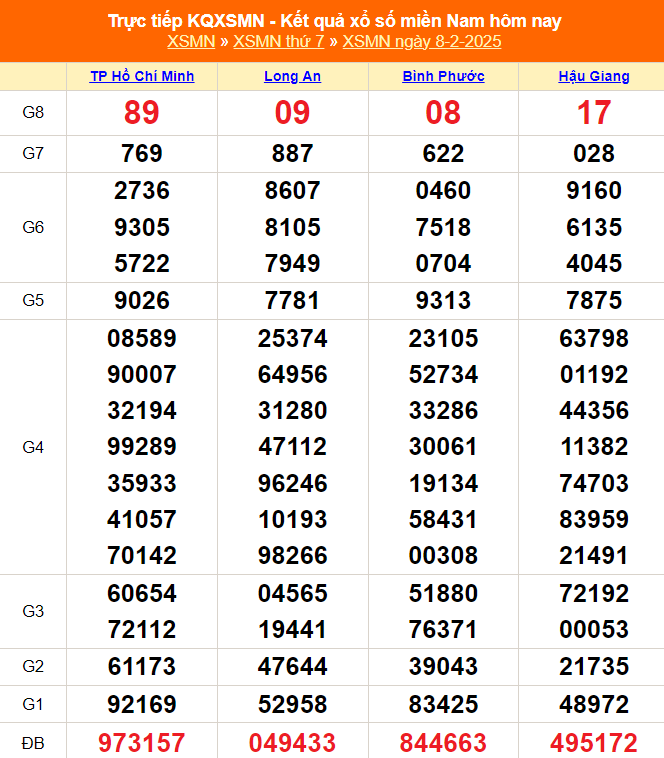Image resolution: width=664 pixels, height=758 pixels.
Task: Open TP Hồ Chí Minh province link
Action: point(142,76)
